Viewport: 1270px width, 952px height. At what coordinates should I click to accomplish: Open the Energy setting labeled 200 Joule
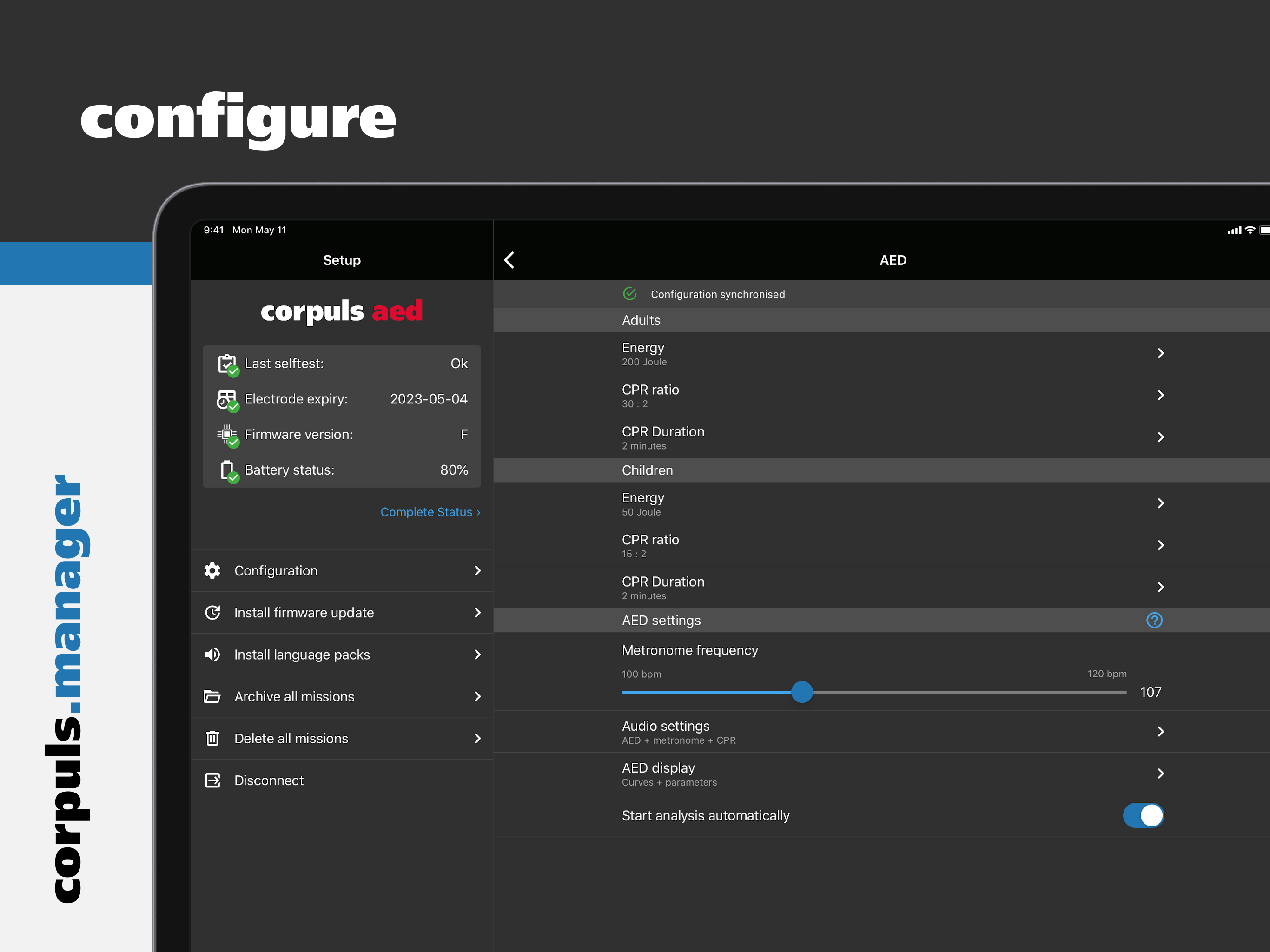[x=881, y=353]
